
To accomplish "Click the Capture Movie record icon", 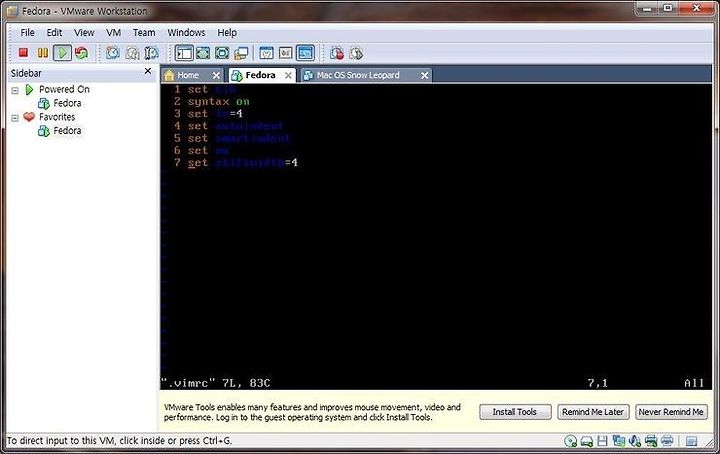I will point(337,53).
